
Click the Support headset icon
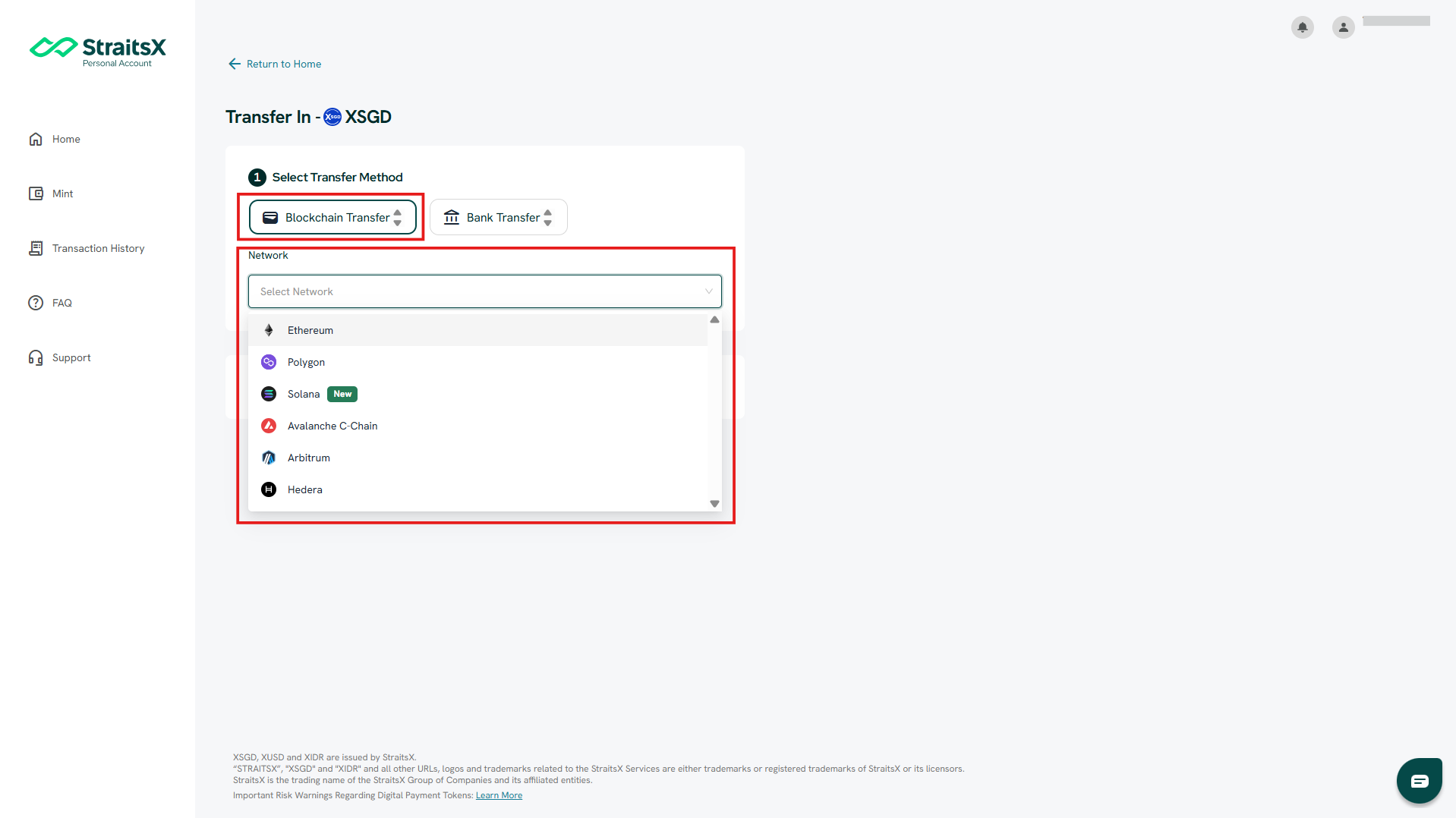36,357
